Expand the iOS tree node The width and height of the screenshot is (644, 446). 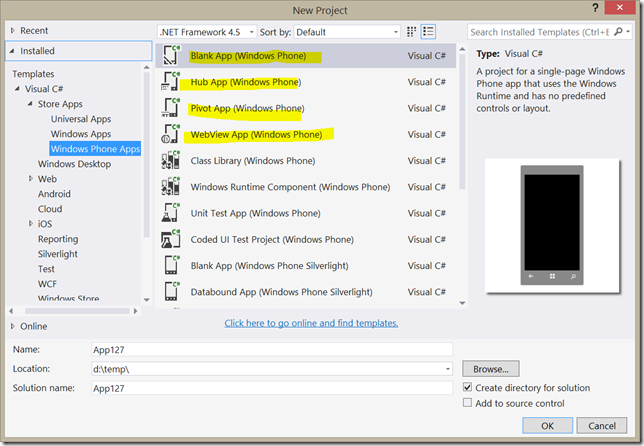tap(30, 223)
